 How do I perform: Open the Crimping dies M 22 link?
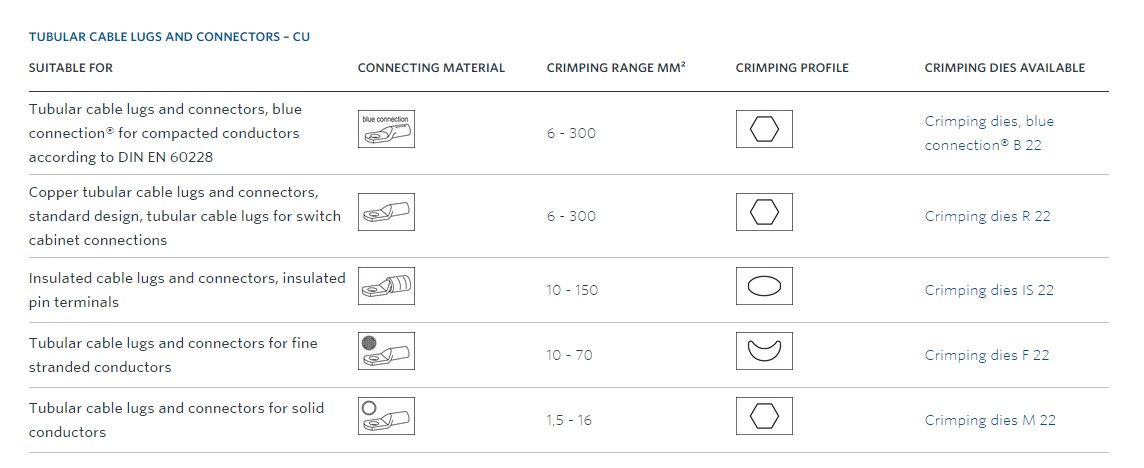(x=990, y=421)
